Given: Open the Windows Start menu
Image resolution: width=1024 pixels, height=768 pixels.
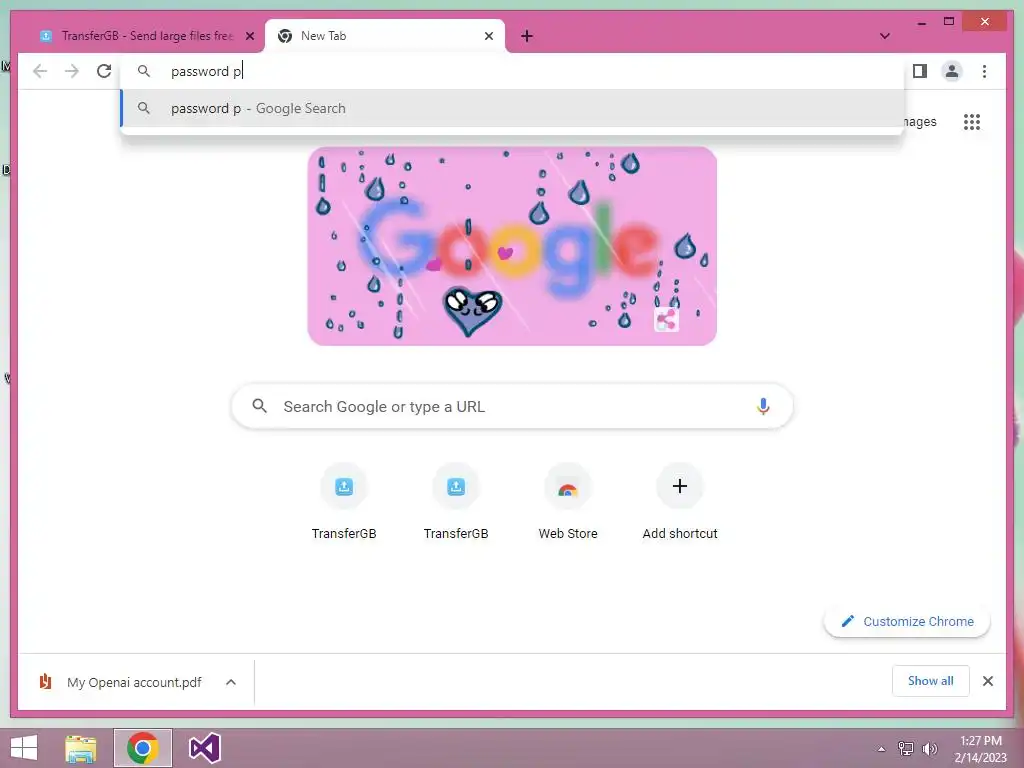Looking at the screenshot, I should 24,748.
